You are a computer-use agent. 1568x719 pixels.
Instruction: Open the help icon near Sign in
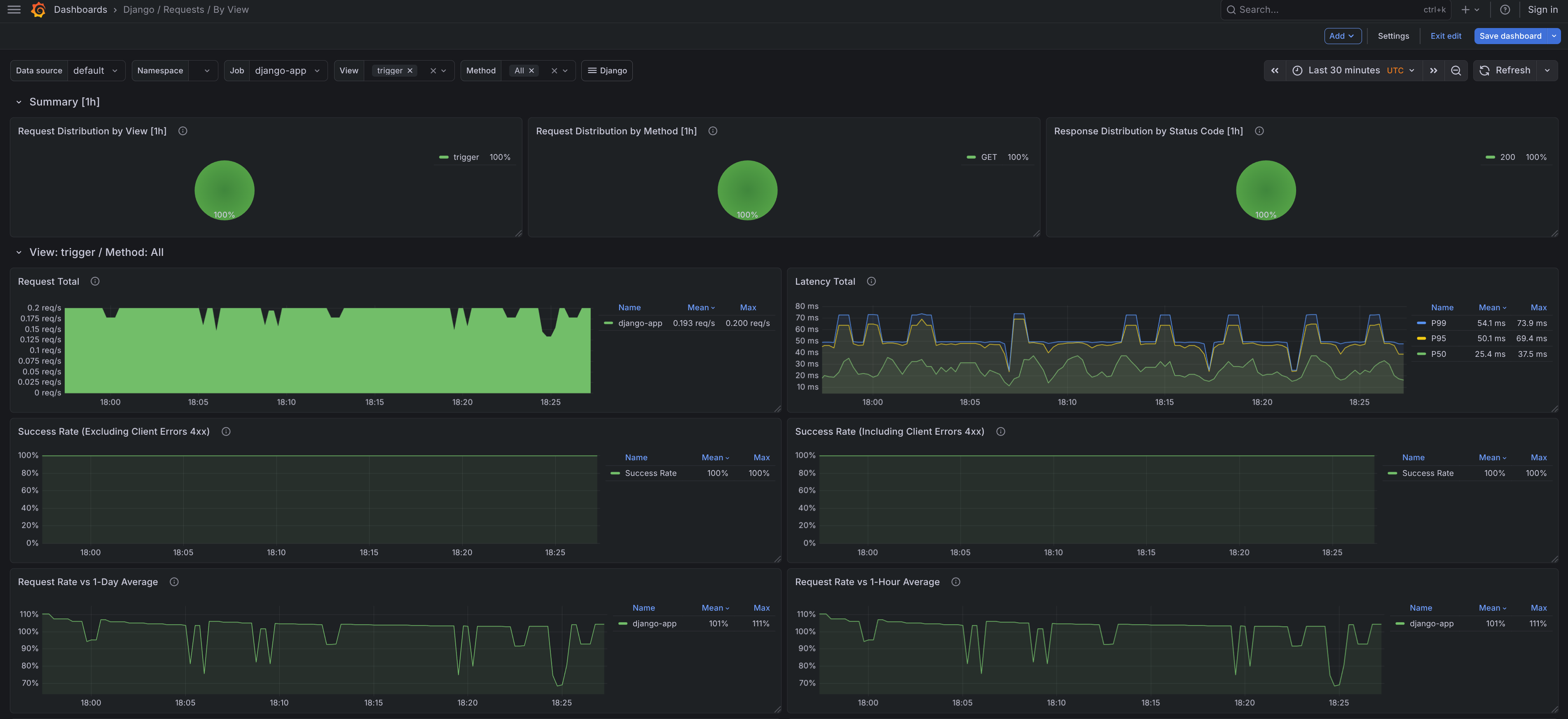click(1505, 9)
